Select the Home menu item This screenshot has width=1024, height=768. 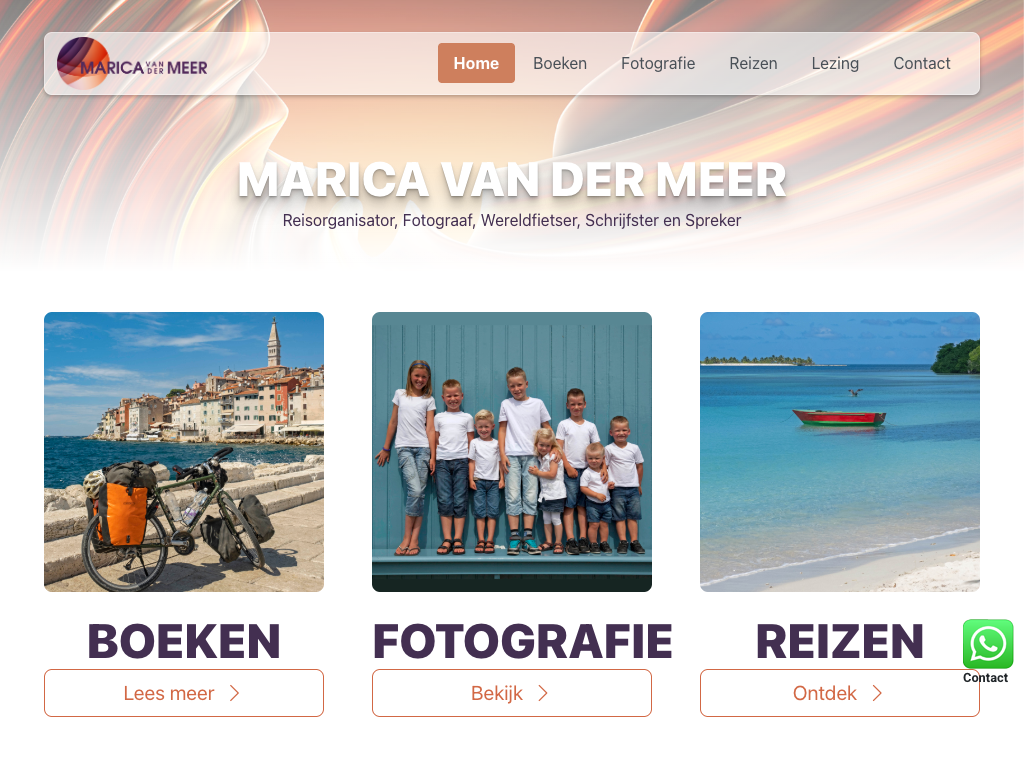click(476, 63)
